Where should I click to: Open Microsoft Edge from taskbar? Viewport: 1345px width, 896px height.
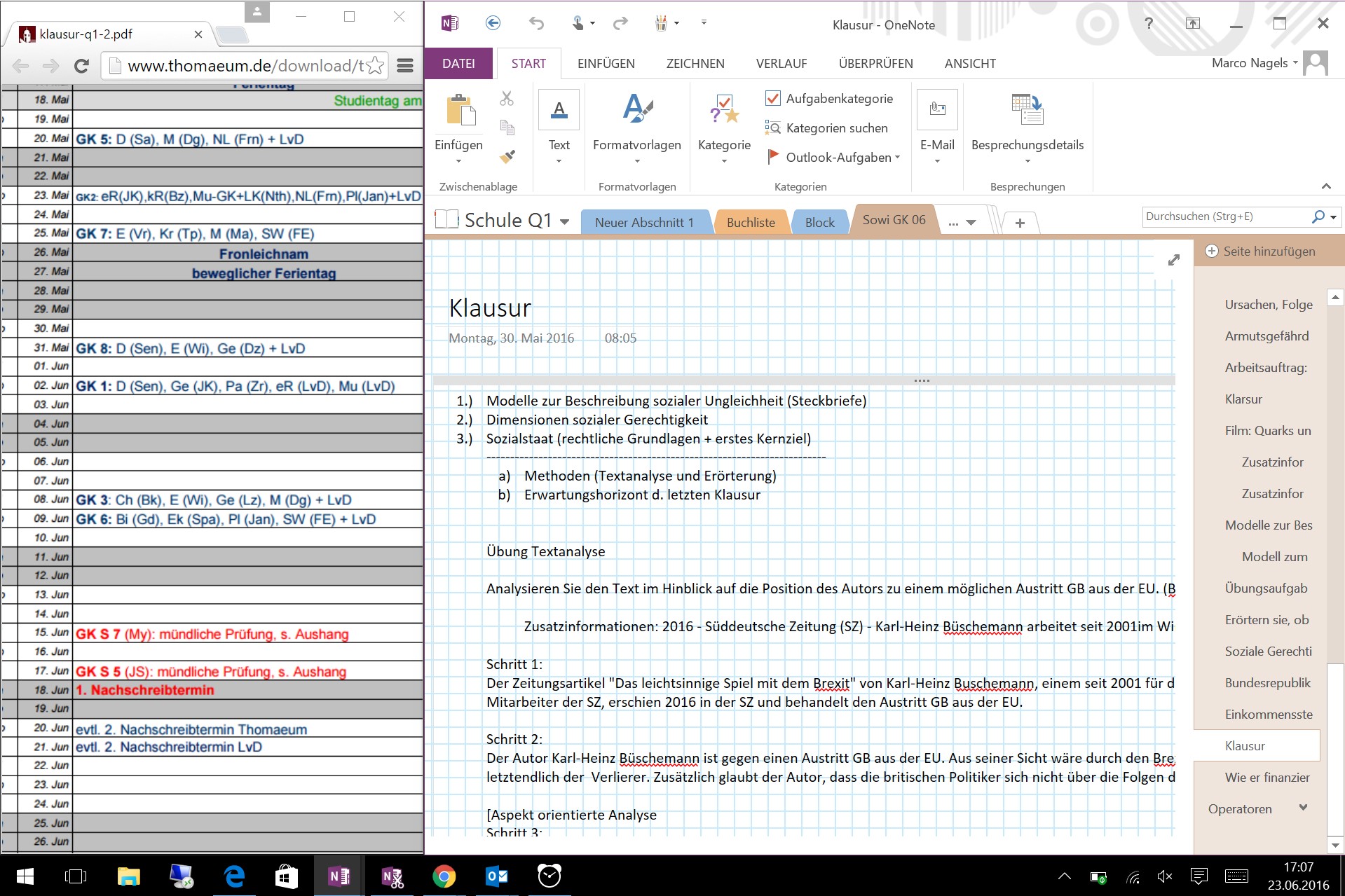point(234,876)
